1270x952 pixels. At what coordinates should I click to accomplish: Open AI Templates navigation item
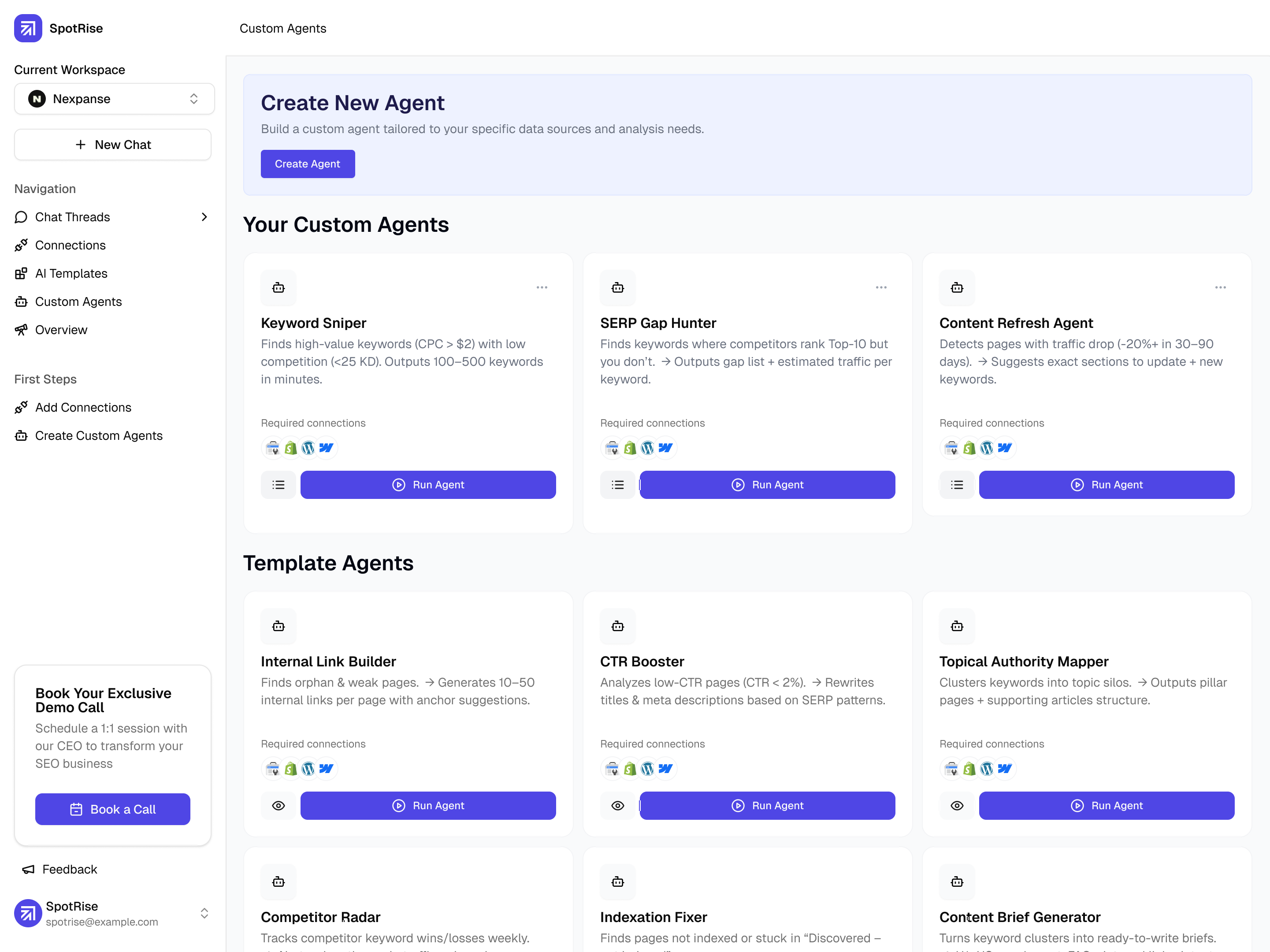pos(71,273)
